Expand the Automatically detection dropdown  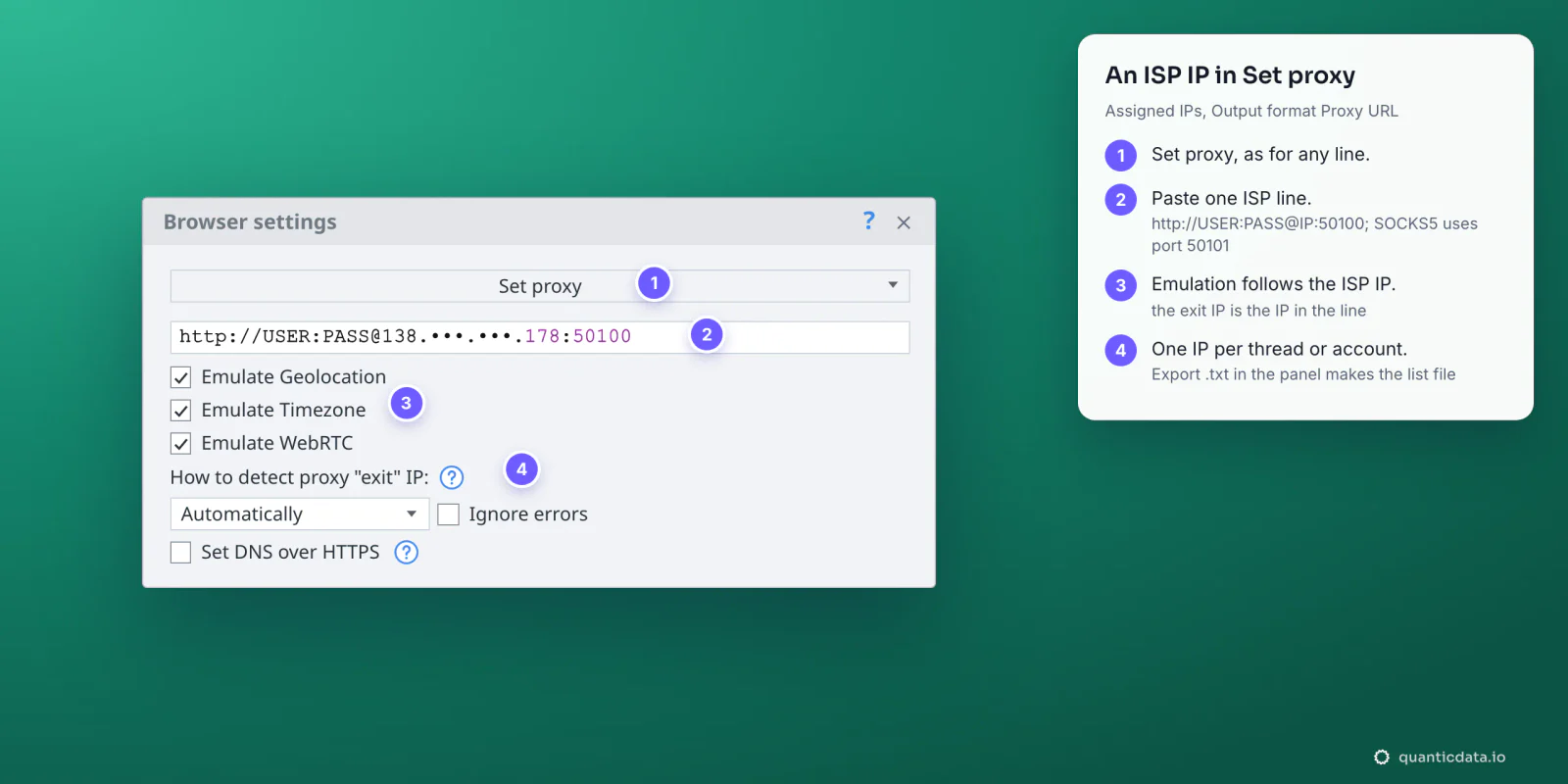[300, 514]
